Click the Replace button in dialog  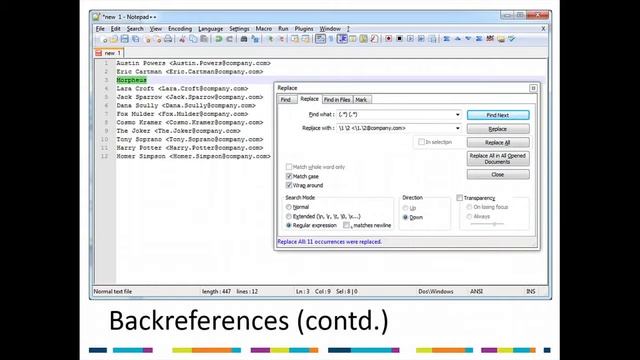(498, 129)
